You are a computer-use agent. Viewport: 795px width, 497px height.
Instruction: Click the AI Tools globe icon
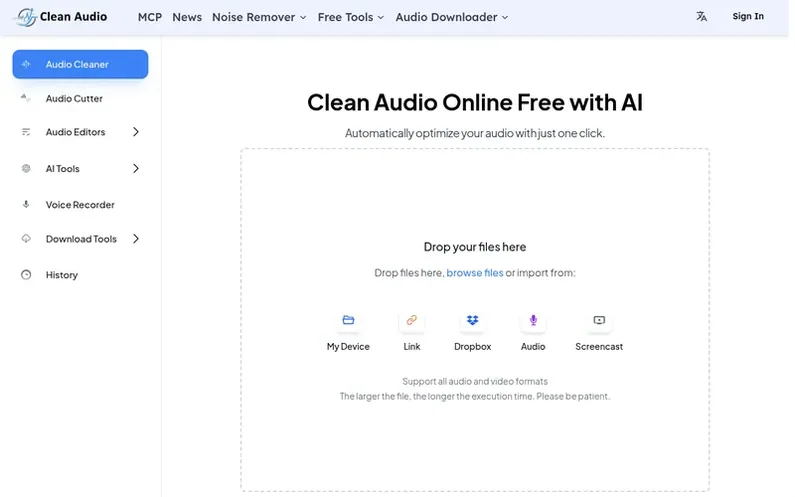tap(26, 168)
